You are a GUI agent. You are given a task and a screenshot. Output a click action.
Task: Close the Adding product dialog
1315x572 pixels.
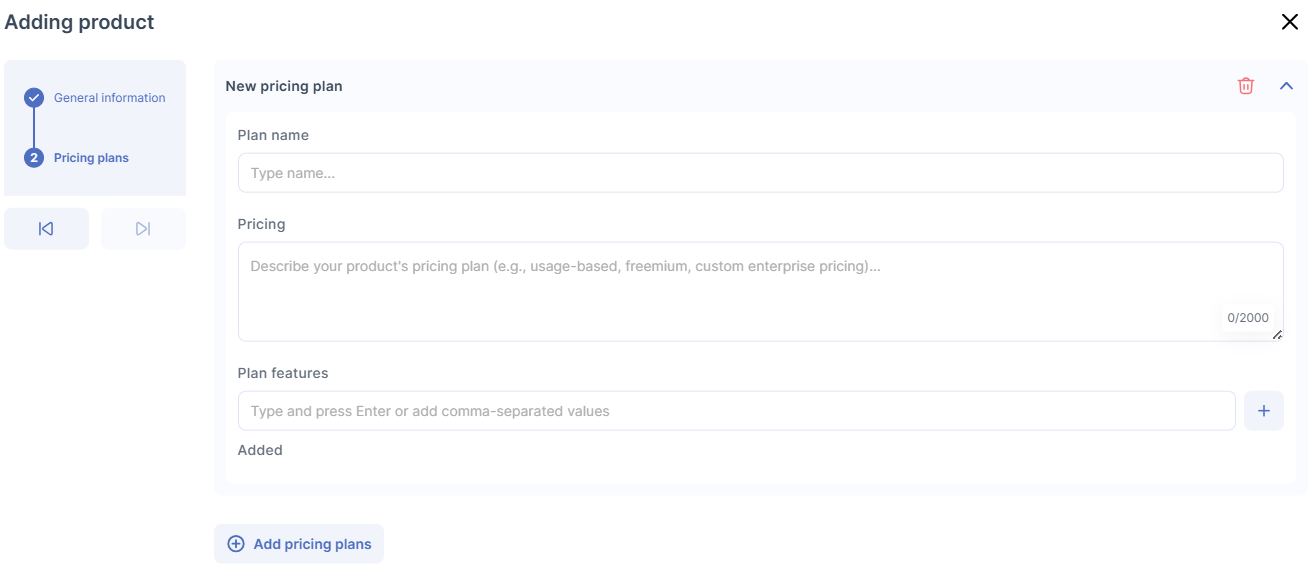tap(1289, 22)
